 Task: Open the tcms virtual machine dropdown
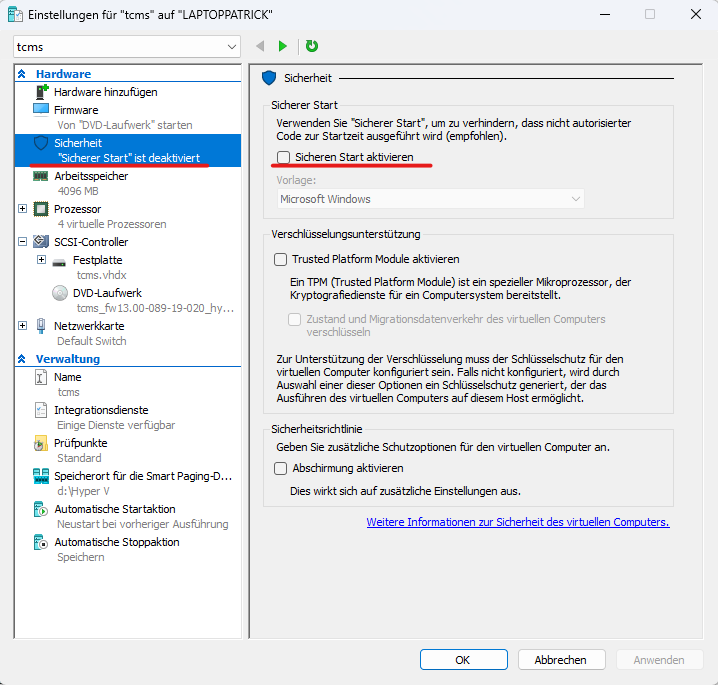(231, 47)
